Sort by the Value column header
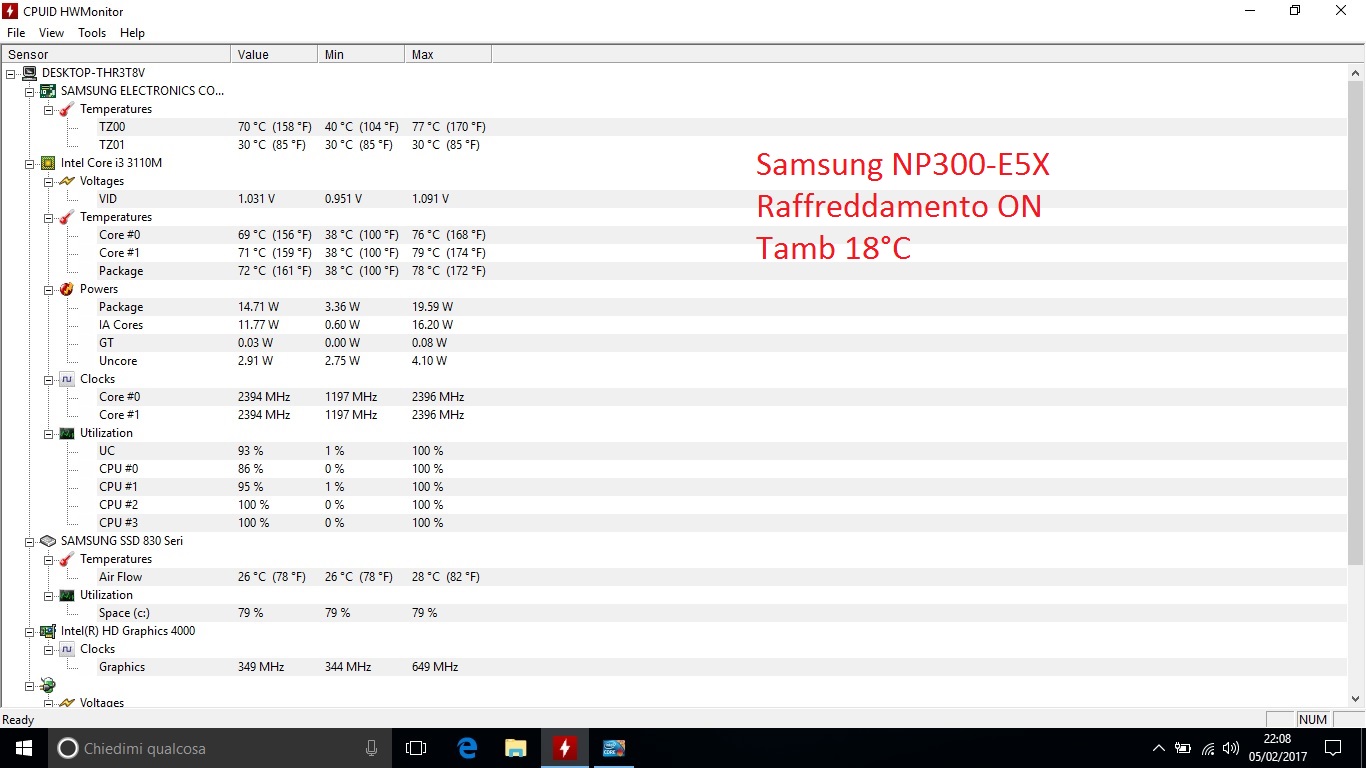Screen dimensions: 1366x768 [273, 54]
